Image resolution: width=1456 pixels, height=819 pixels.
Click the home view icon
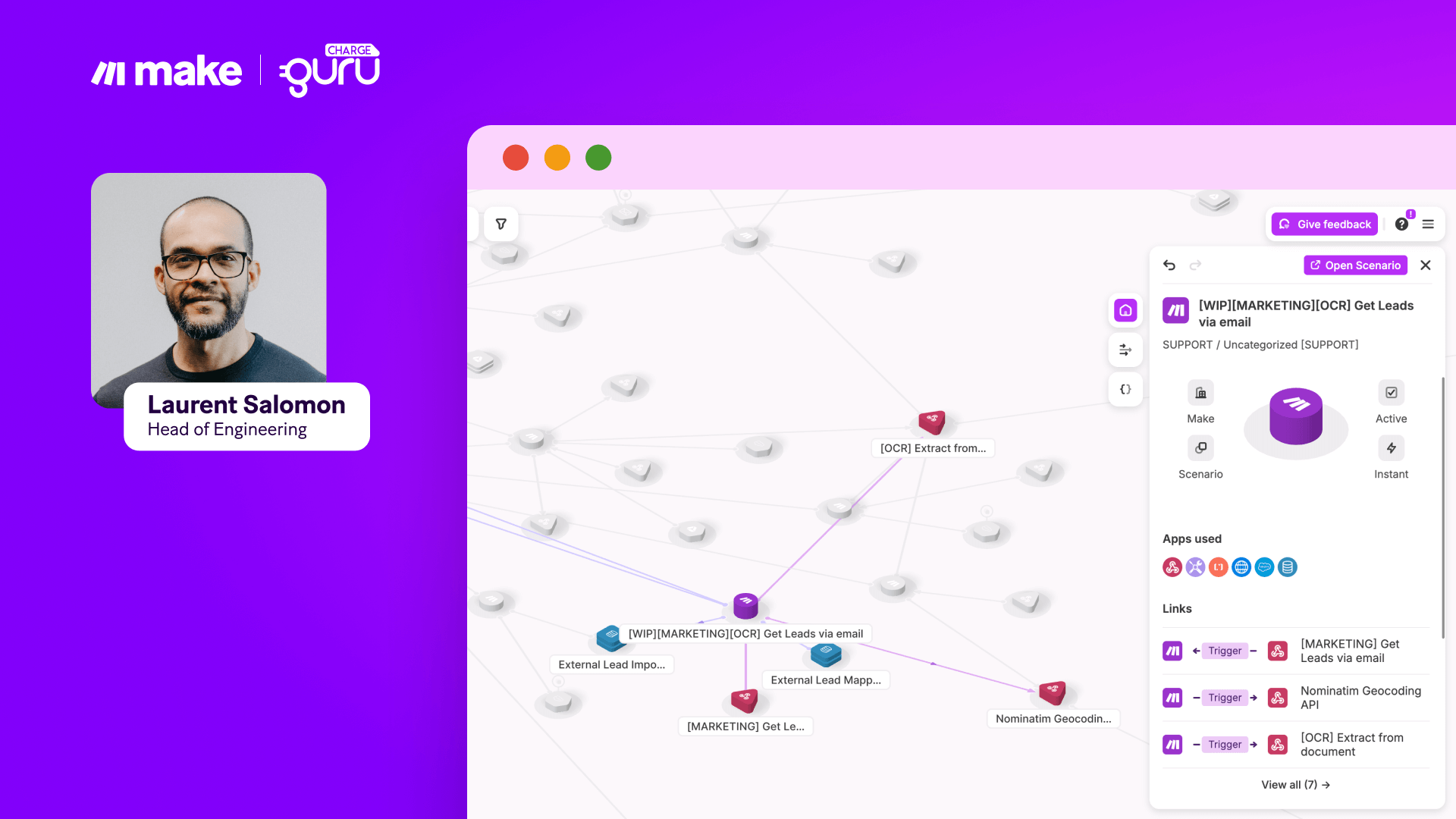(x=1125, y=310)
